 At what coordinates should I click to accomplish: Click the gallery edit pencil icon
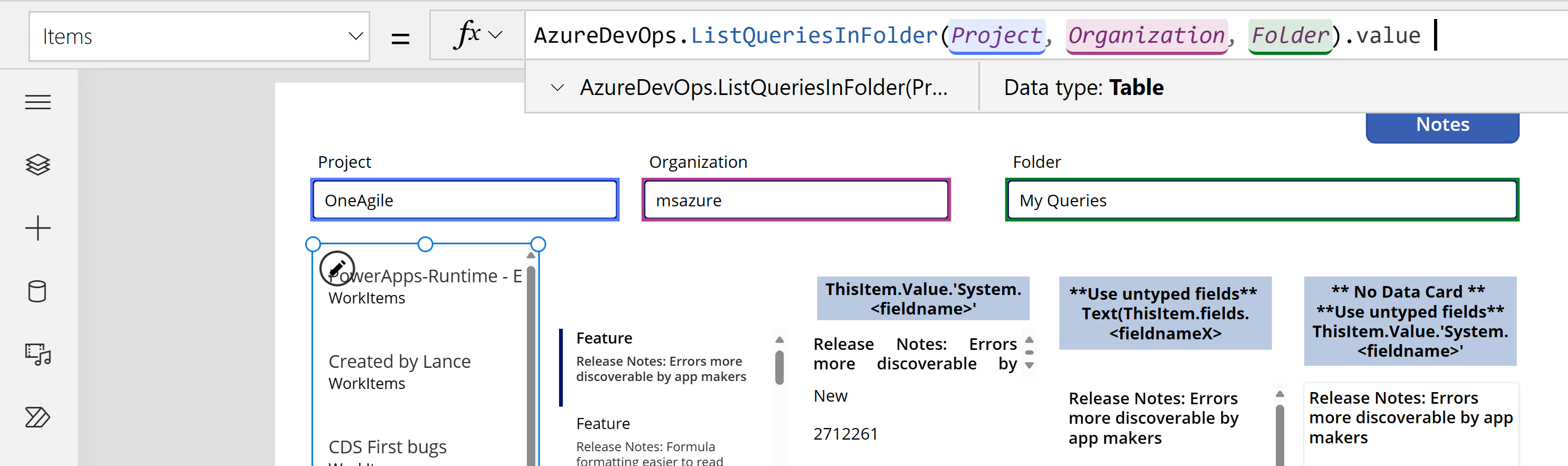point(336,268)
